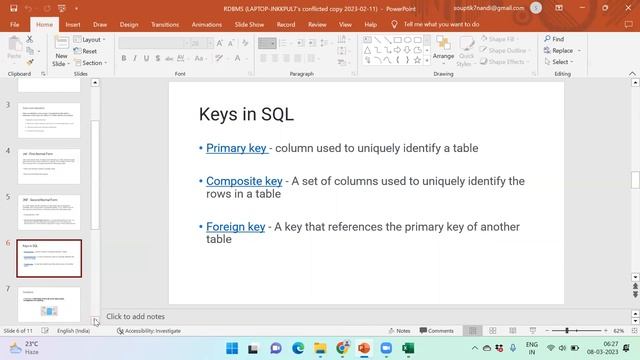640x360 pixels.
Task: Toggle the Notes pane button
Action: (x=399, y=331)
